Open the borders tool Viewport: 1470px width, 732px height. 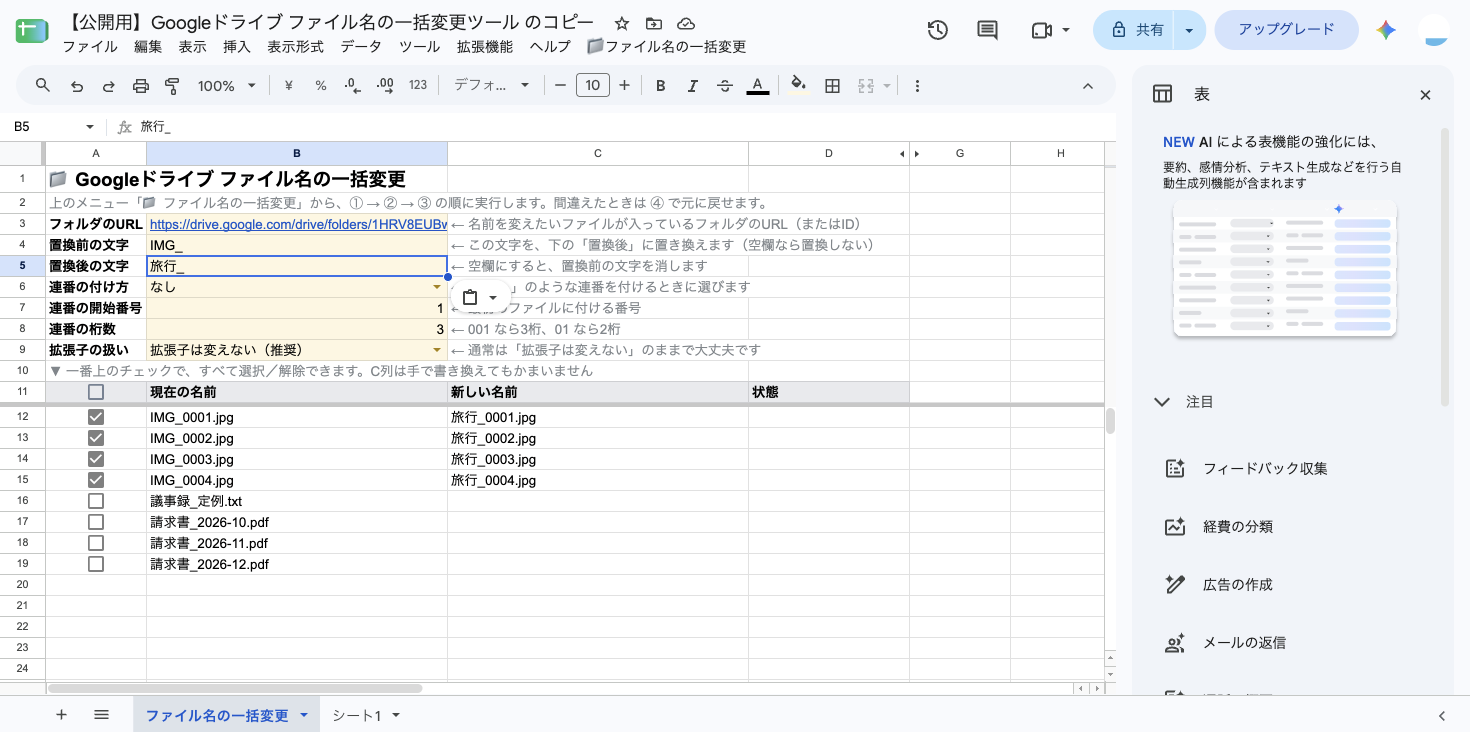point(832,86)
